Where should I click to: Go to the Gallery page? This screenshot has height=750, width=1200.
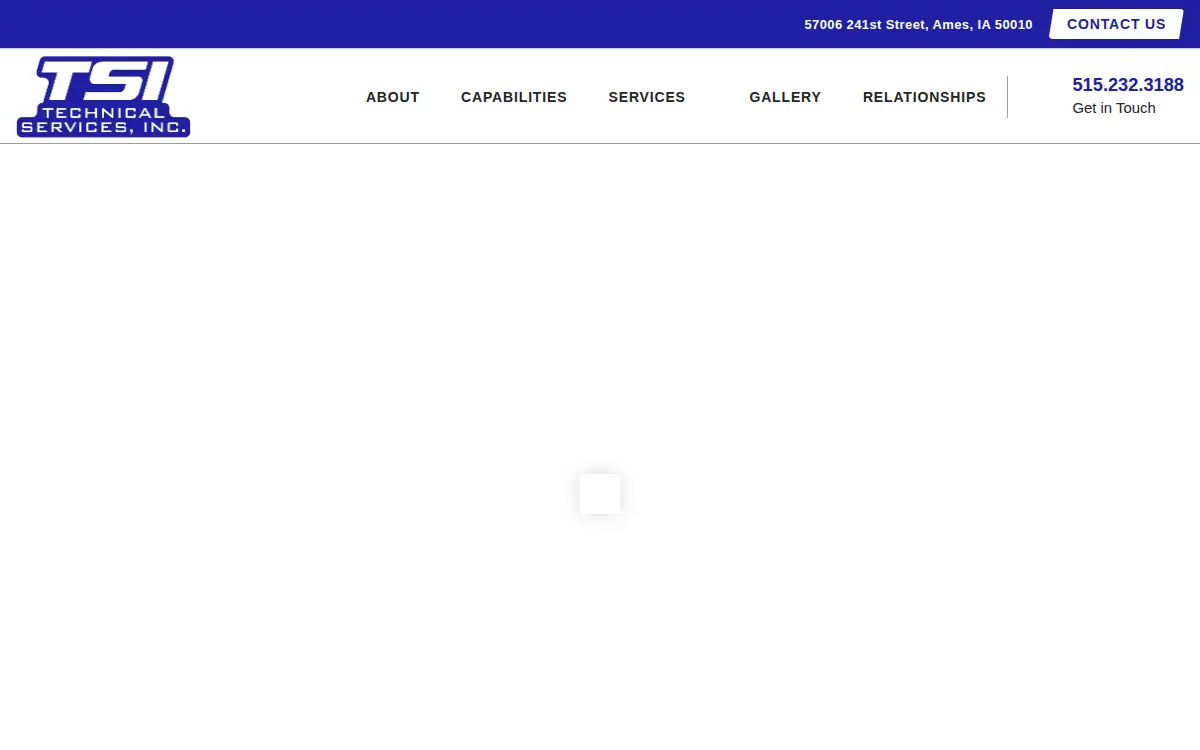point(785,97)
